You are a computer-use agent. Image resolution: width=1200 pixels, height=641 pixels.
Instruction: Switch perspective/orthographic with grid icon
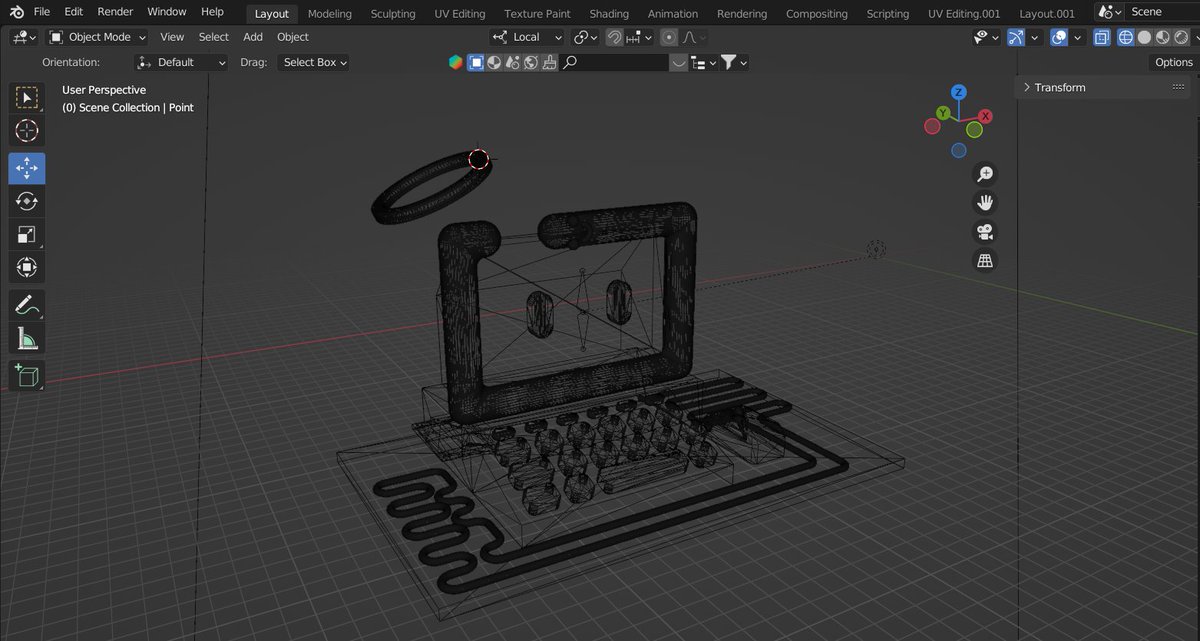985,261
